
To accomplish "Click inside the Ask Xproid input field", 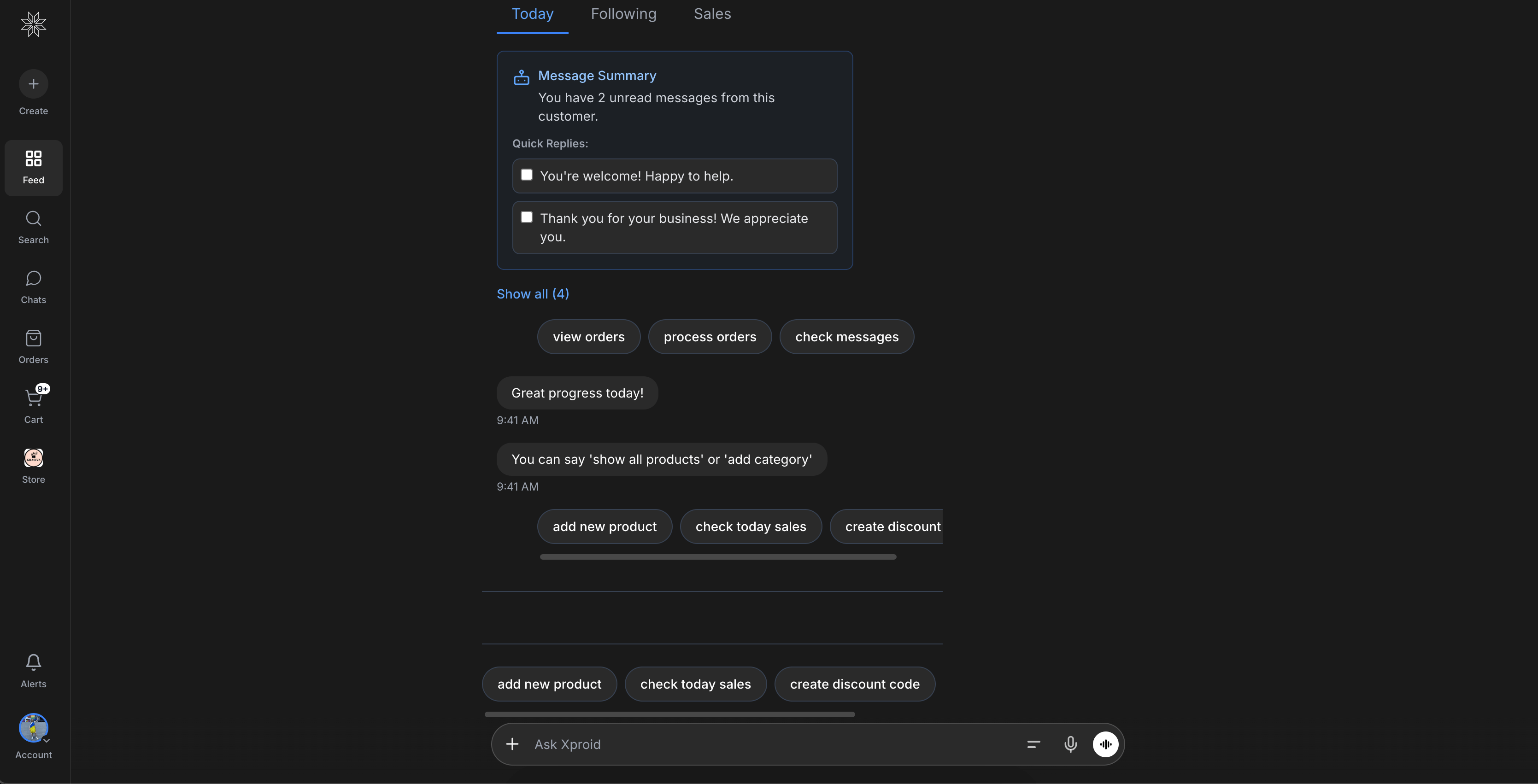I will (716, 744).
